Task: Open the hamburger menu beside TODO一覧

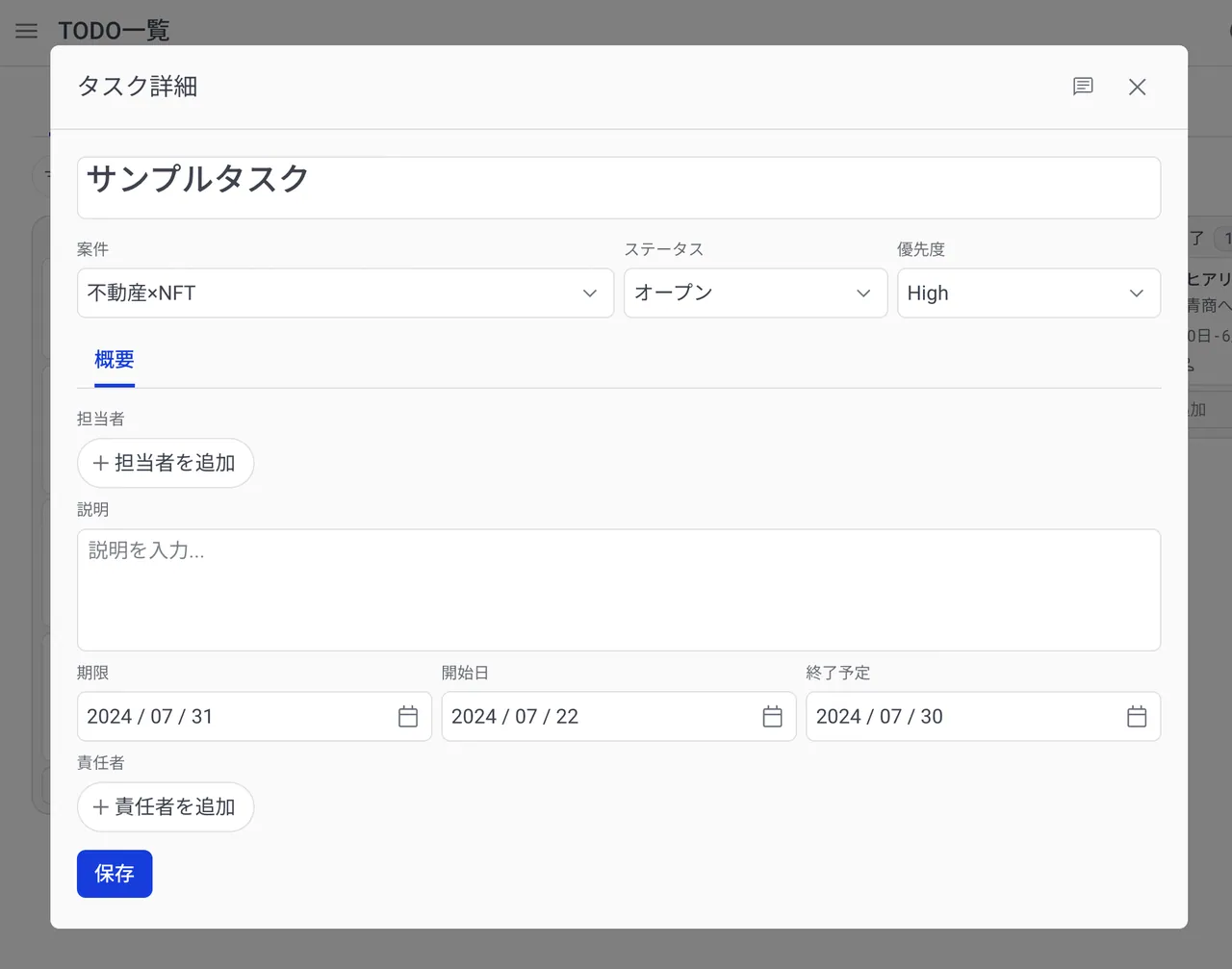Action: click(27, 31)
